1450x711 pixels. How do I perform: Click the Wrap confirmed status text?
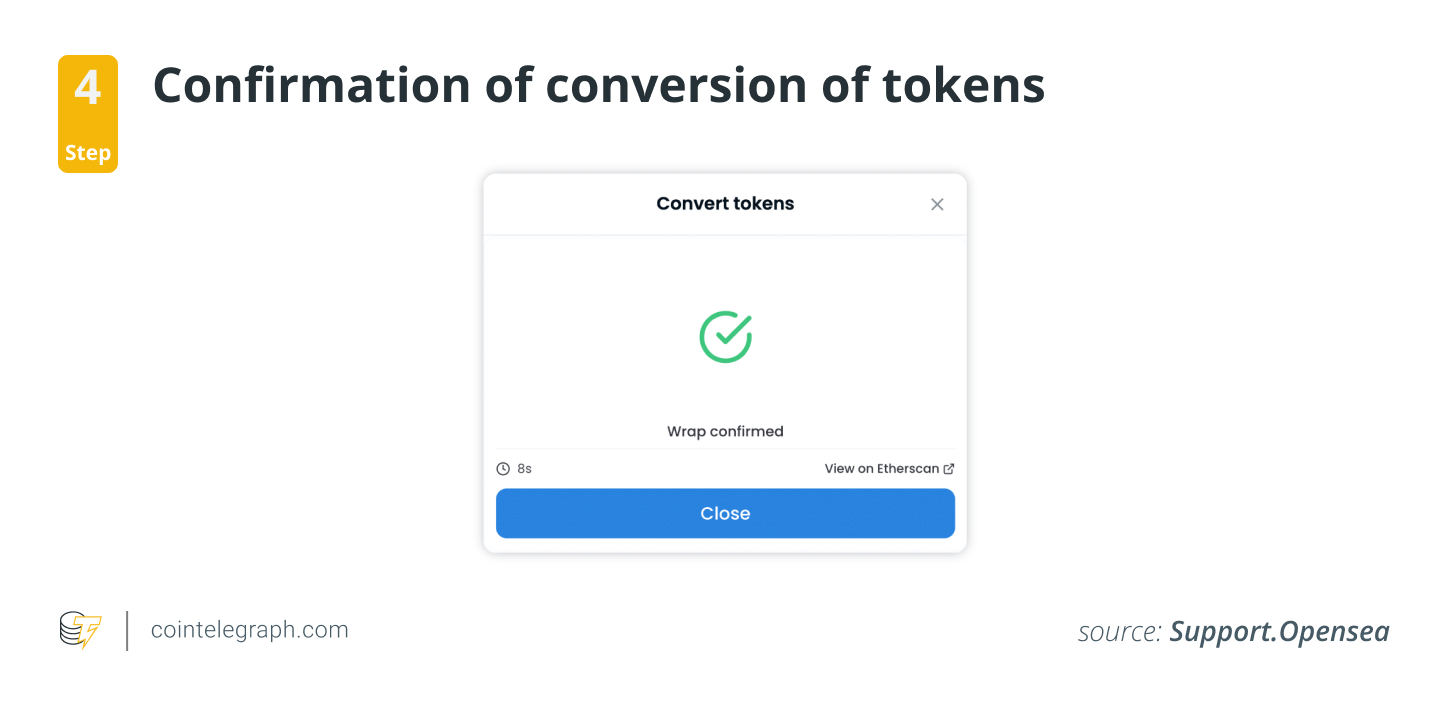click(725, 431)
